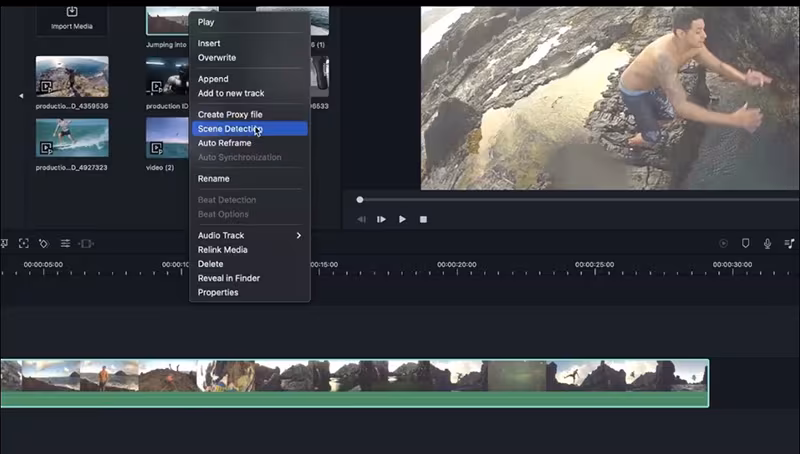Open the audio mixer music note icon
The height and width of the screenshot is (454, 800).
[x=789, y=243]
